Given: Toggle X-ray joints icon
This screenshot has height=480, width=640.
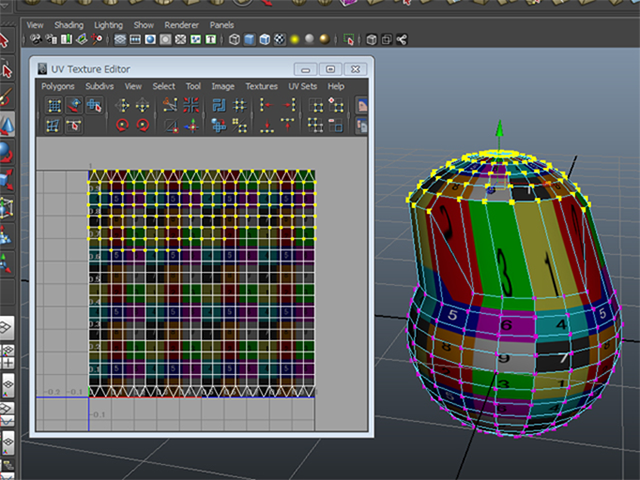Looking at the screenshot, I should (x=402, y=40).
